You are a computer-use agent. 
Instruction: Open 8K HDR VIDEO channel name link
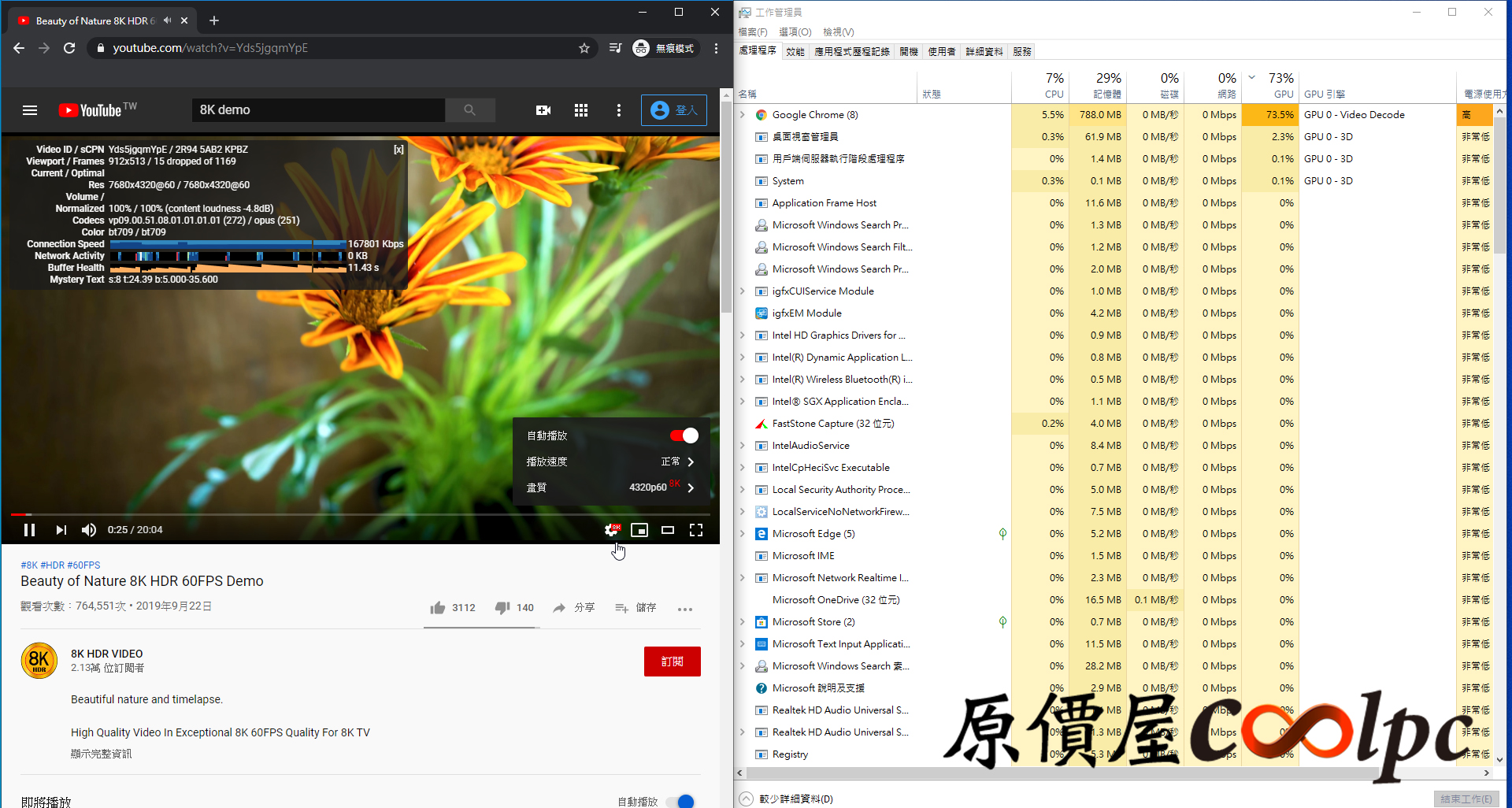tap(107, 654)
